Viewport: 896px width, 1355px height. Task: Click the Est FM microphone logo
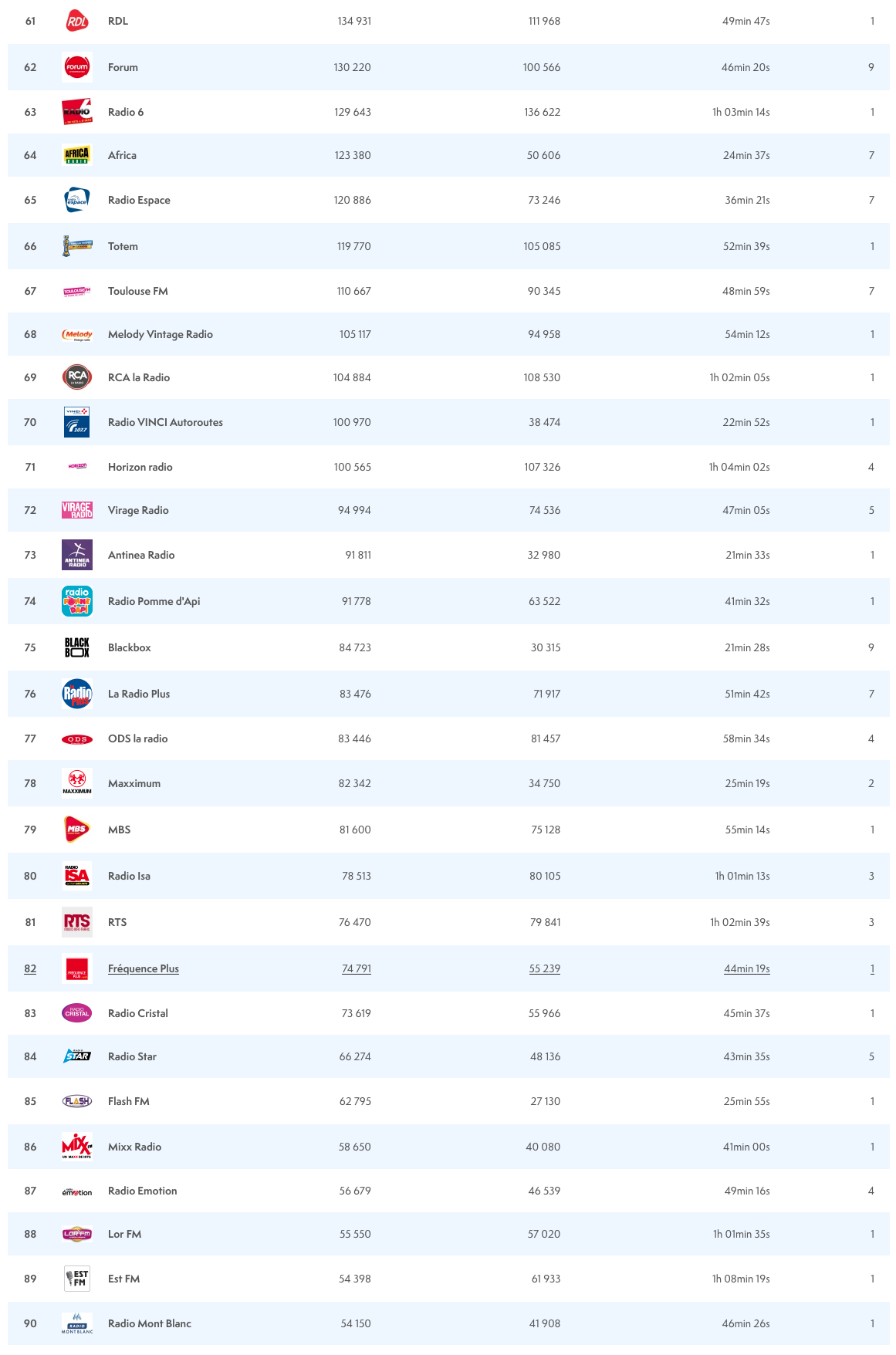click(77, 1279)
